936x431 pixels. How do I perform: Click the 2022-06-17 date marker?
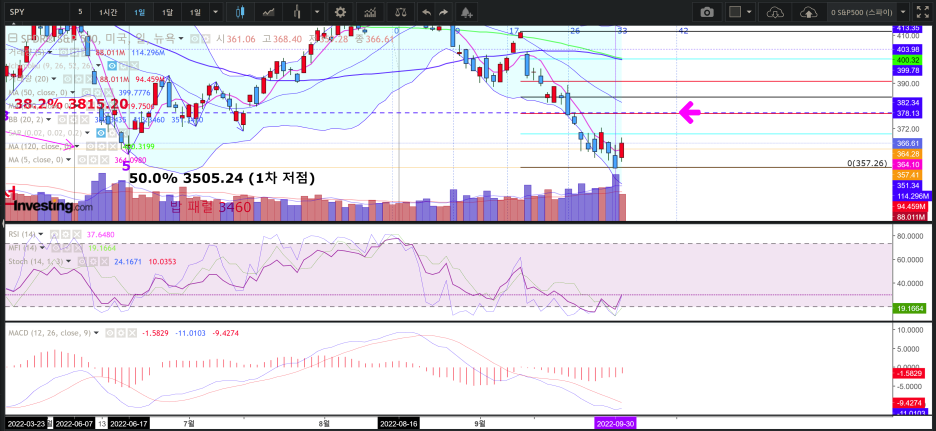pos(130,423)
